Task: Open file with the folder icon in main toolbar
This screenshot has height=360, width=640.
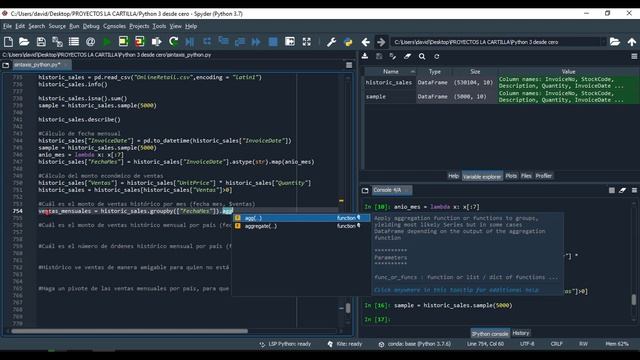Action: tap(24, 42)
